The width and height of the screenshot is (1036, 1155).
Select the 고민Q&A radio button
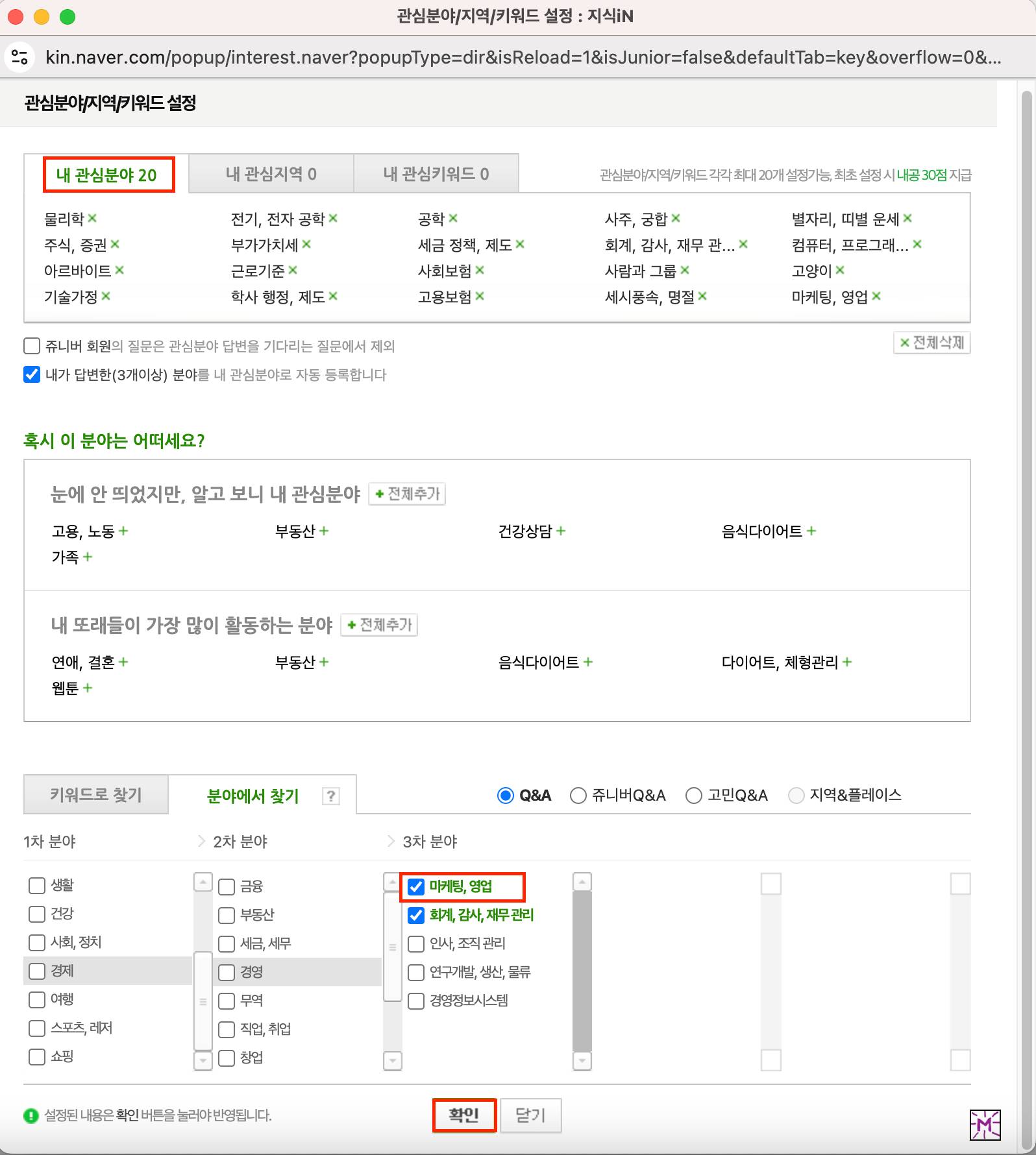tap(694, 796)
